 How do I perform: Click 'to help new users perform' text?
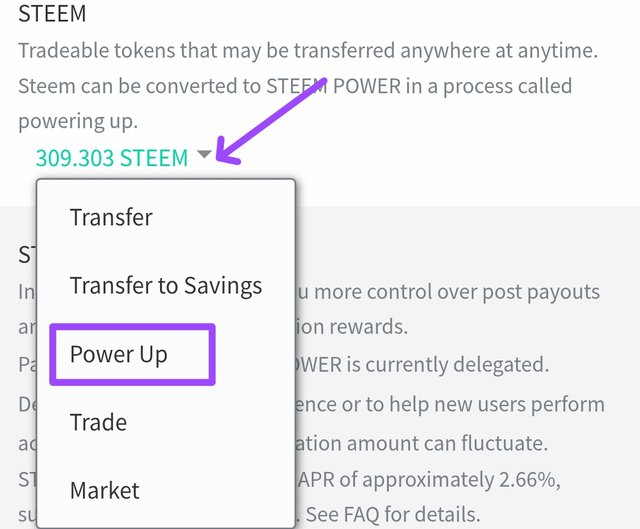(x=456, y=404)
